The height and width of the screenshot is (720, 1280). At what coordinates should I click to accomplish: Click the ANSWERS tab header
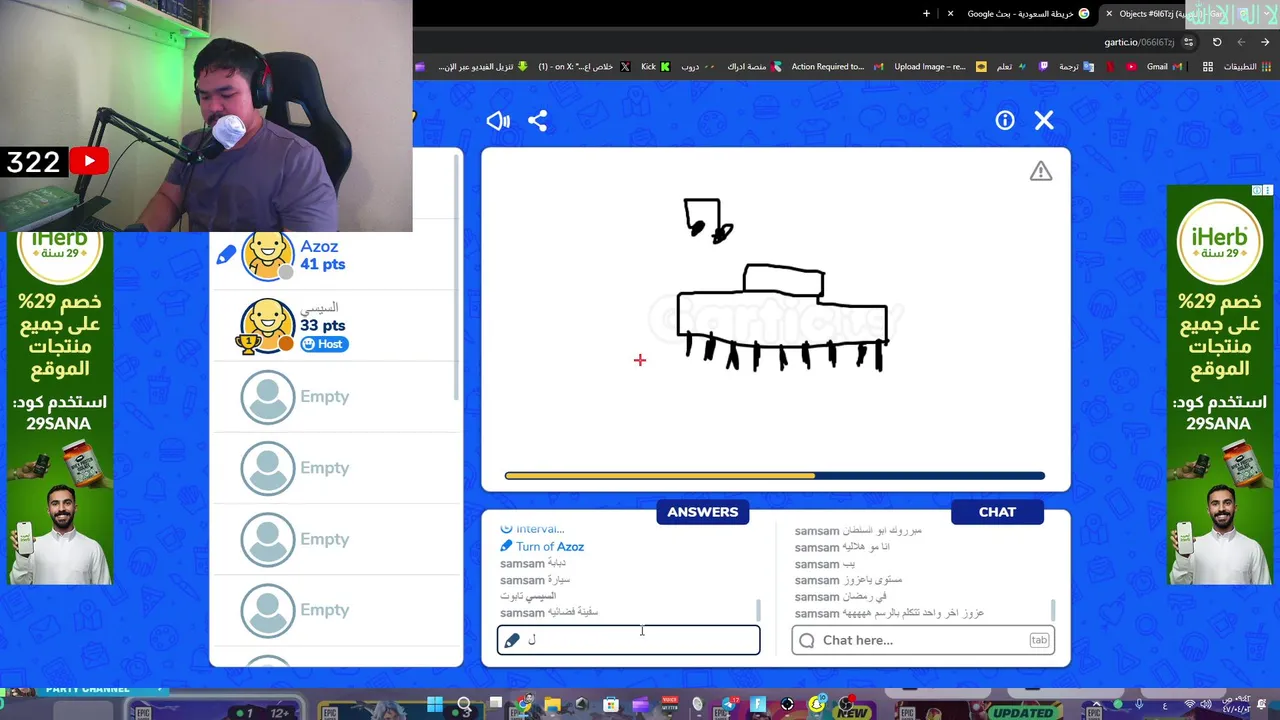703,512
